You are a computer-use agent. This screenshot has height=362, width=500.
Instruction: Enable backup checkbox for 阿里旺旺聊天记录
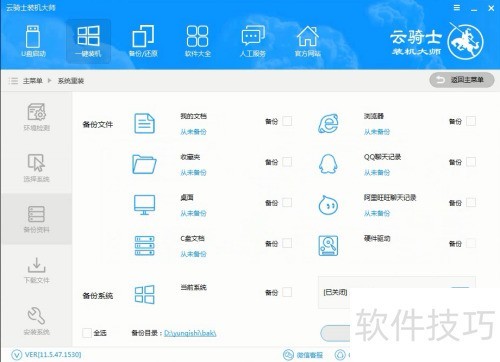click(x=471, y=203)
